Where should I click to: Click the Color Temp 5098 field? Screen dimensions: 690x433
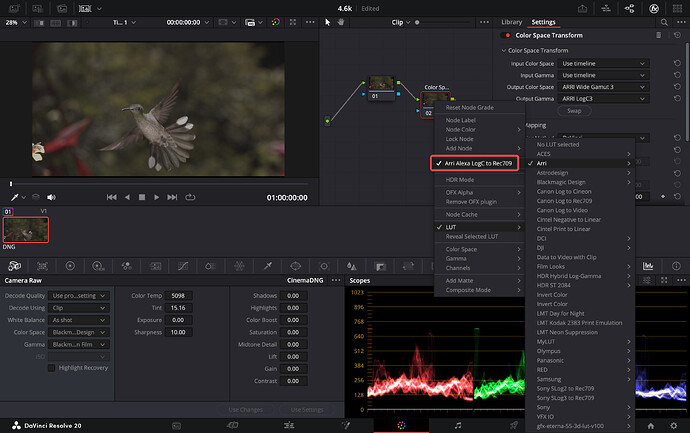coord(178,296)
